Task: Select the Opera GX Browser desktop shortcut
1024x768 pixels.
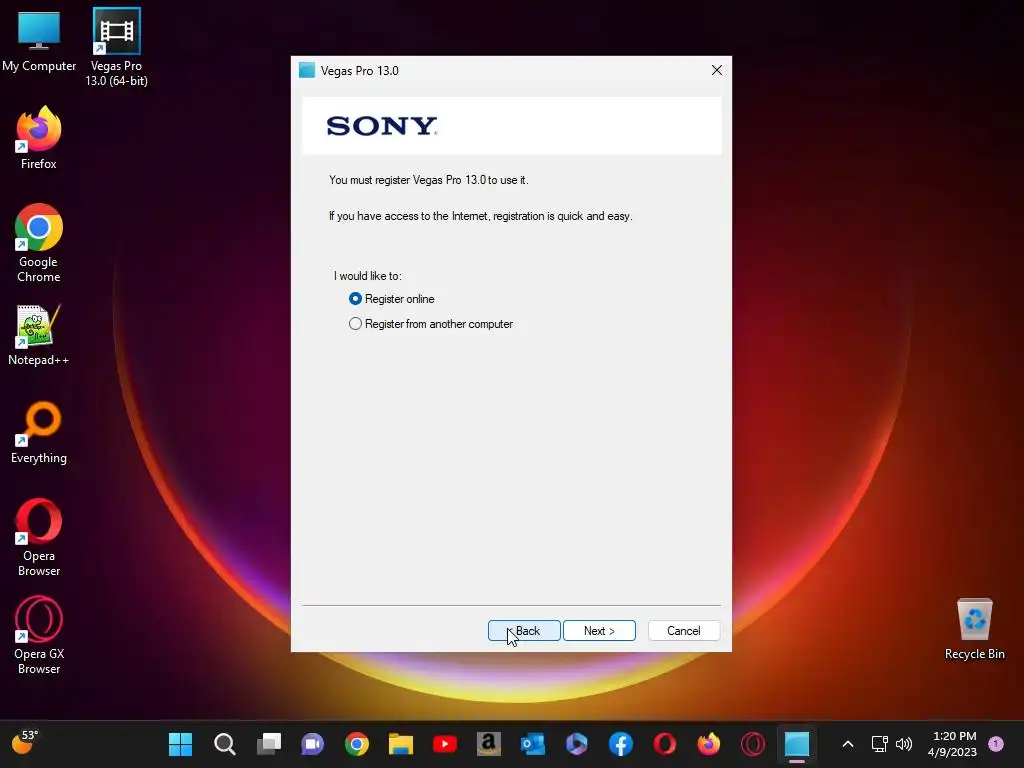Action: pos(39,636)
